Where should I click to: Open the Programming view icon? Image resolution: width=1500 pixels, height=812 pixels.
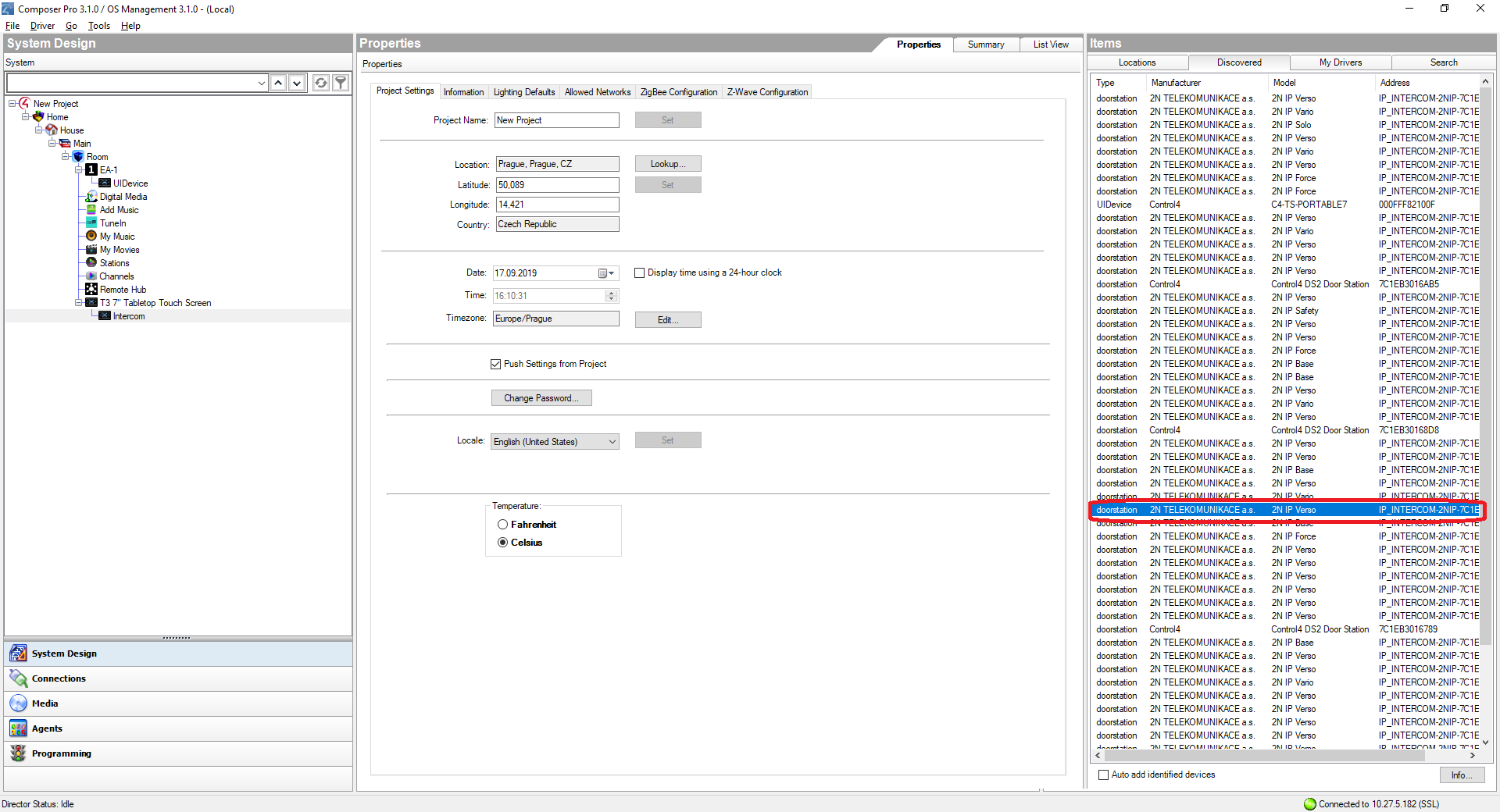coord(18,753)
